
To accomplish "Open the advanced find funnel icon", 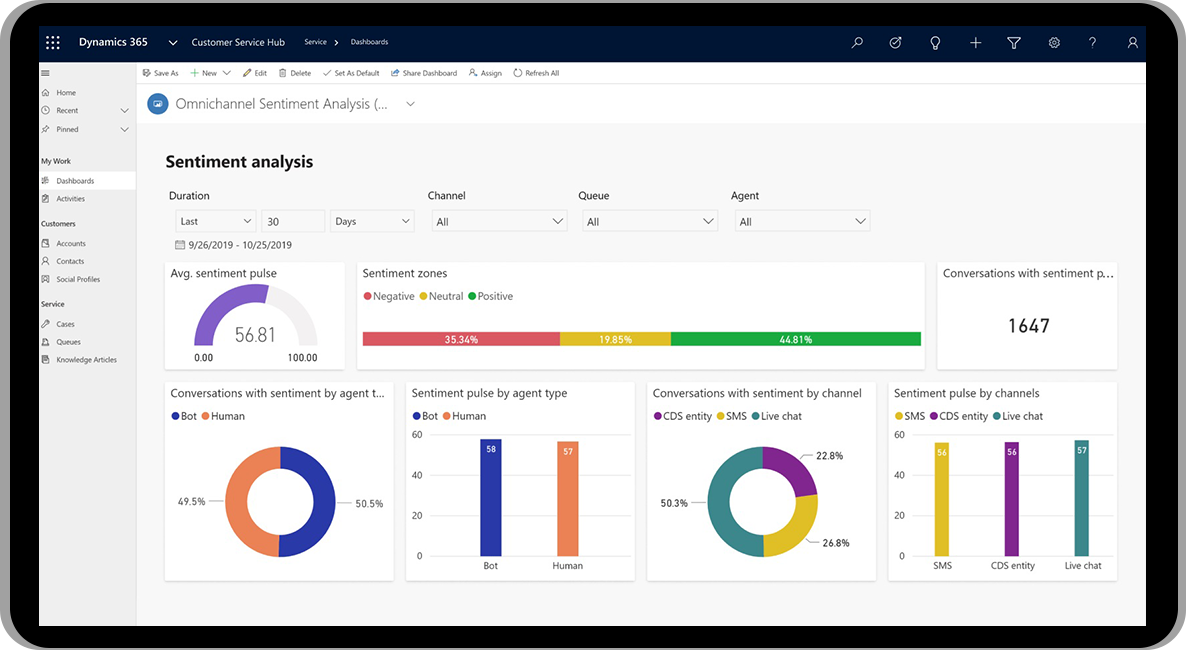I will click(1014, 42).
